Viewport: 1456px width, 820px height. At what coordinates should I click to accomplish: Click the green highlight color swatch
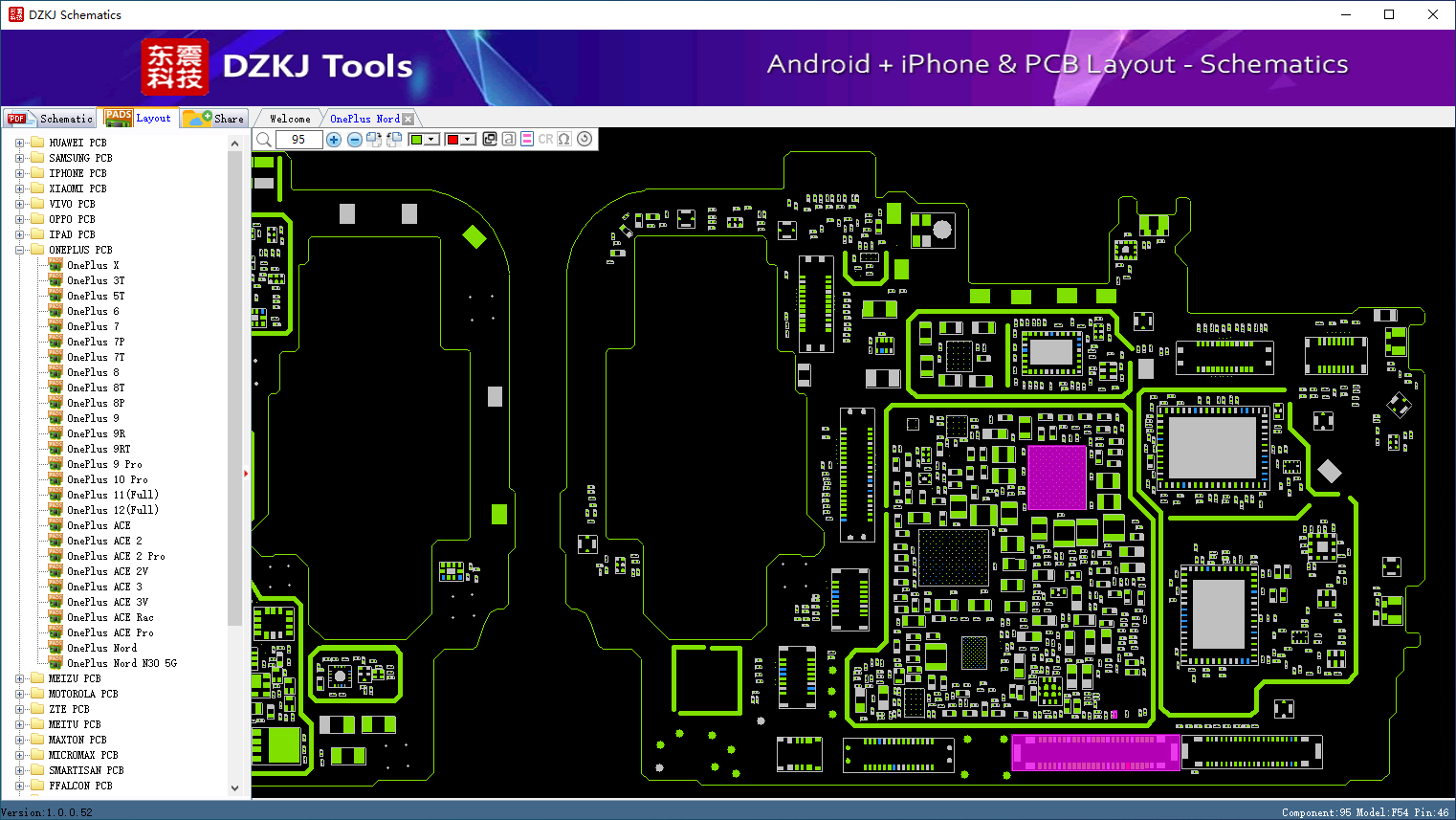click(416, 140)
